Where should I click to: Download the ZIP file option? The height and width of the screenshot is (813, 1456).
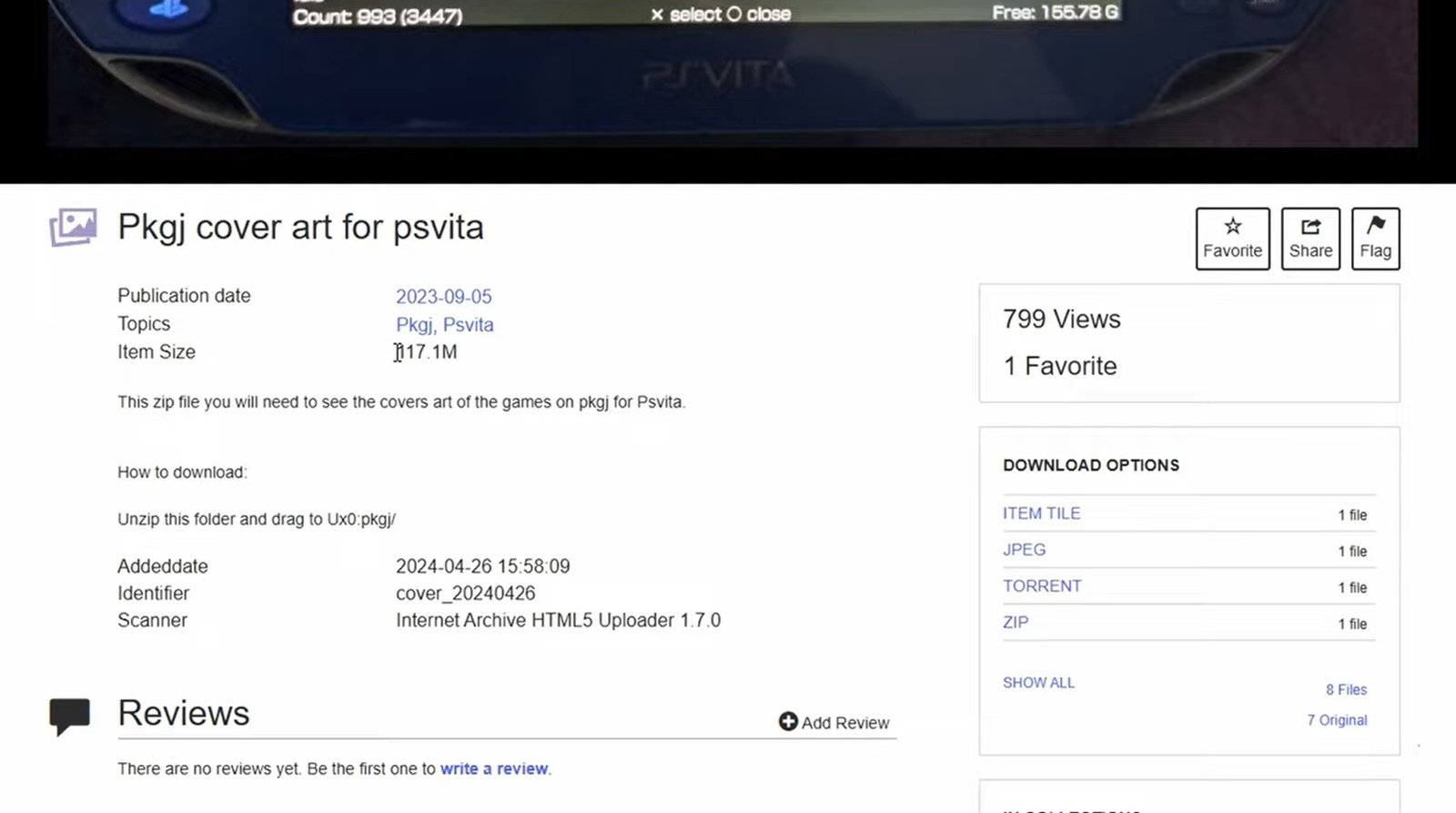pyautogui.click(x=1016, y=623)
